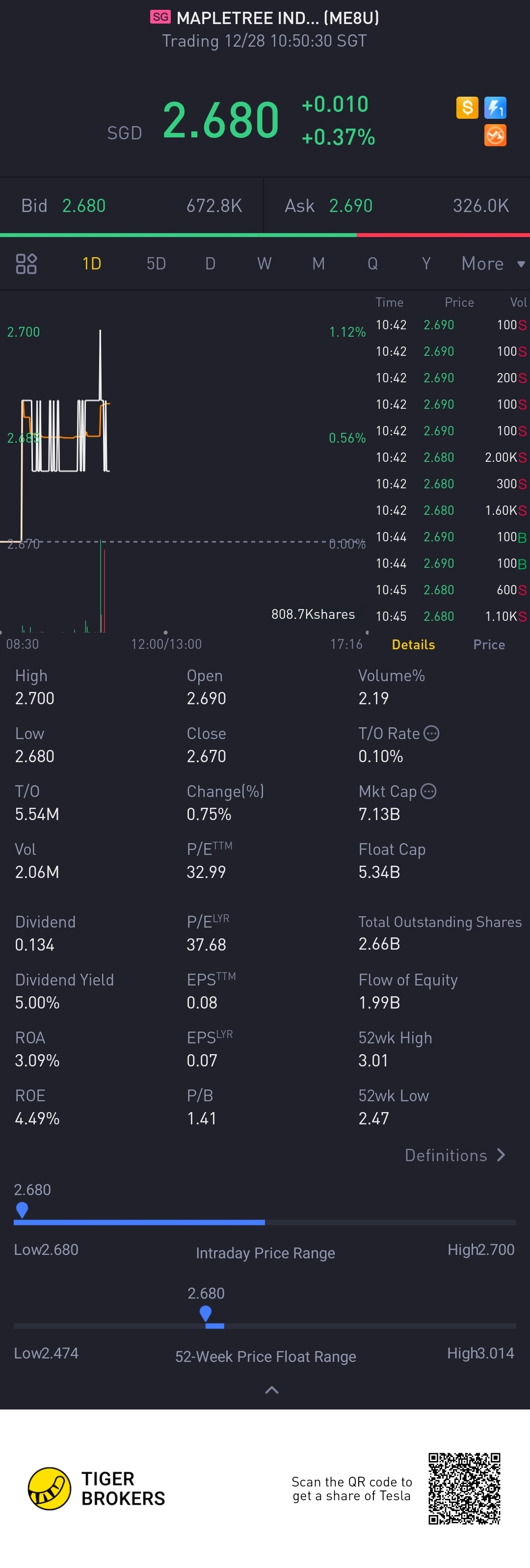530x1568 pixels.
Task: Tap the +0.37% change value
Action: 338,137
